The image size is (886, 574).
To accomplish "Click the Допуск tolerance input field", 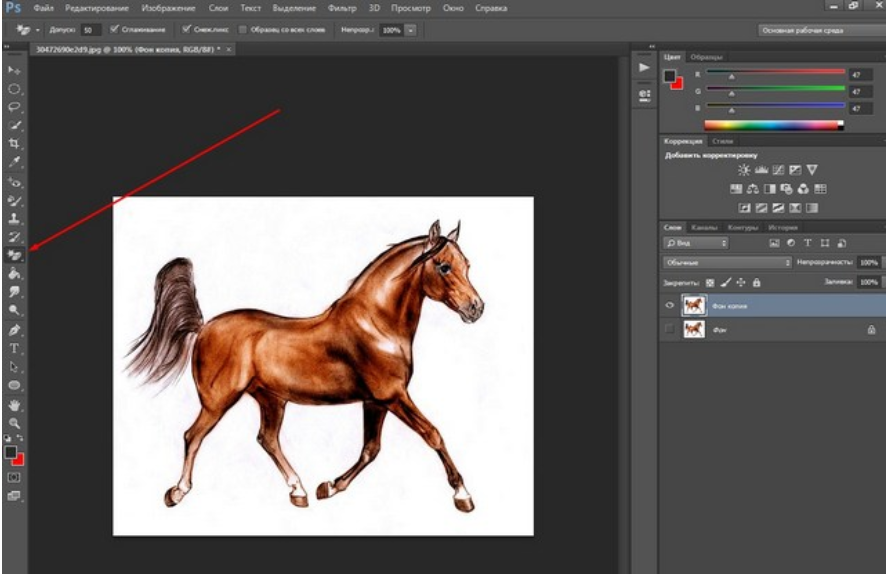I will 92,30.
